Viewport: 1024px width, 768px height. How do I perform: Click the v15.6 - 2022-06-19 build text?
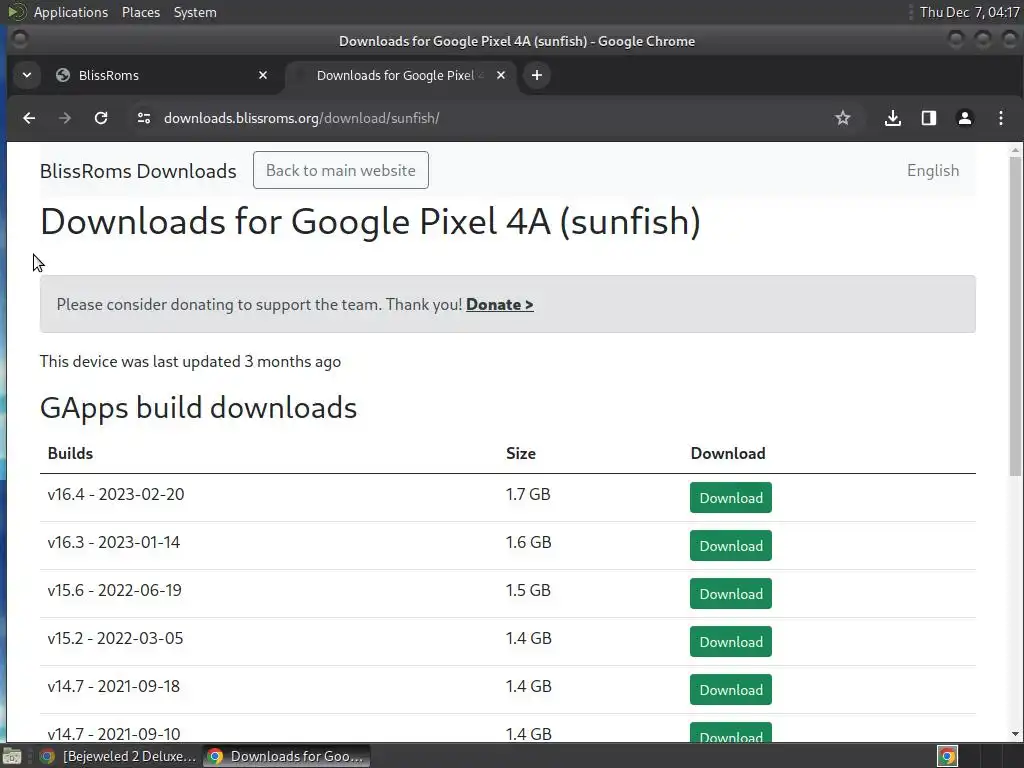pyautogui.click(x=114, y=590)
